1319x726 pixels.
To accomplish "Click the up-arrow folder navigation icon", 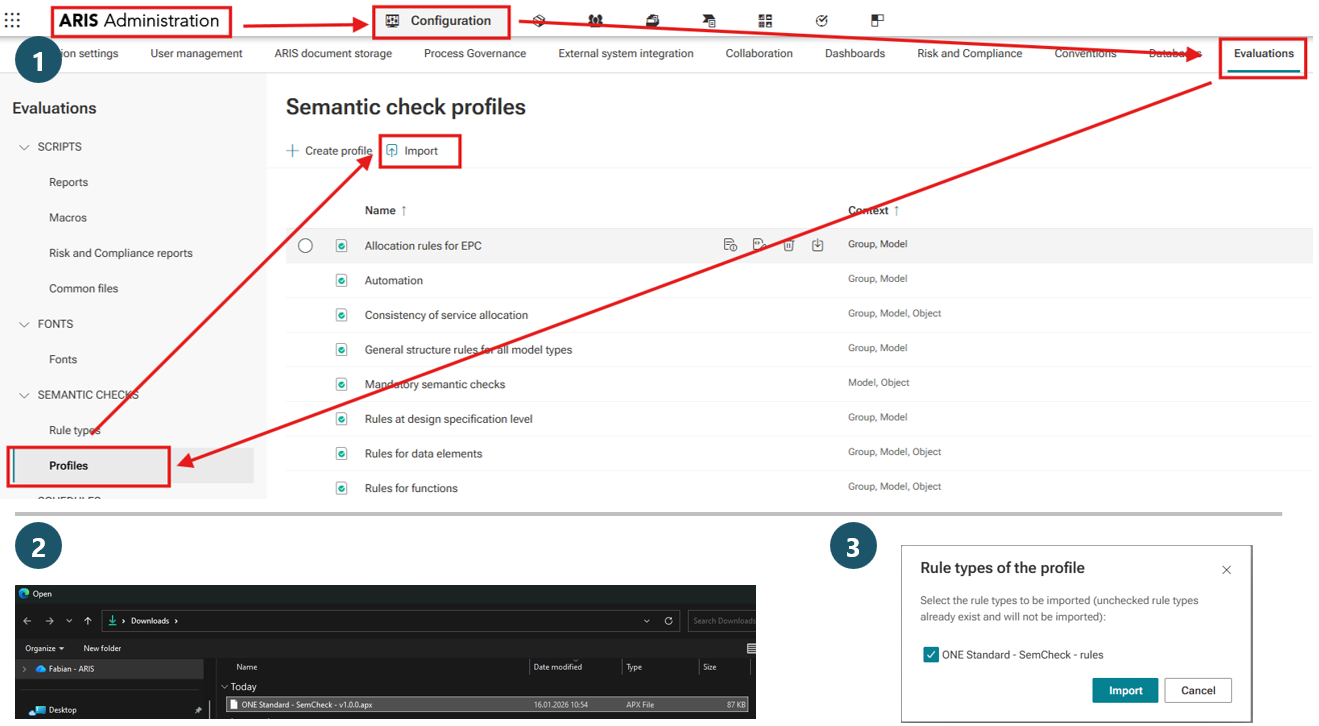I will click(88, 621).
